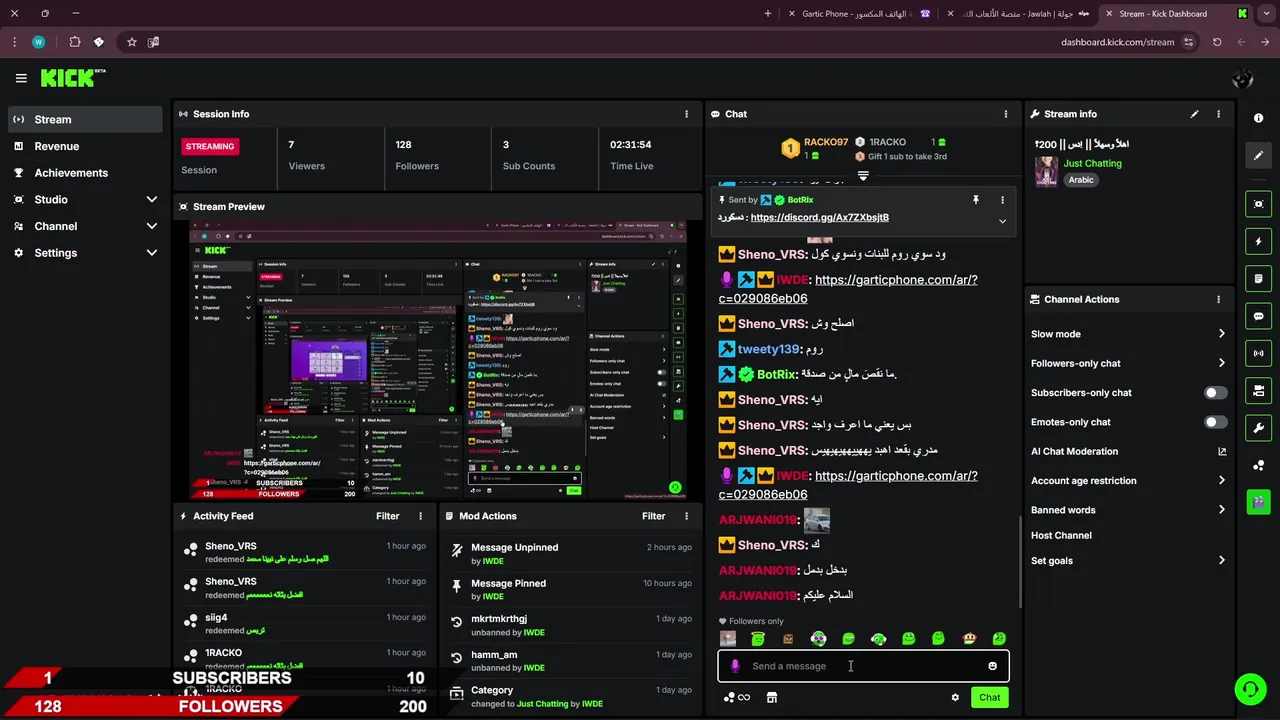This screenshot has height=720, width=1280.
Task: Click the Stream Preview video thumbnail
Action: (438, 359)
